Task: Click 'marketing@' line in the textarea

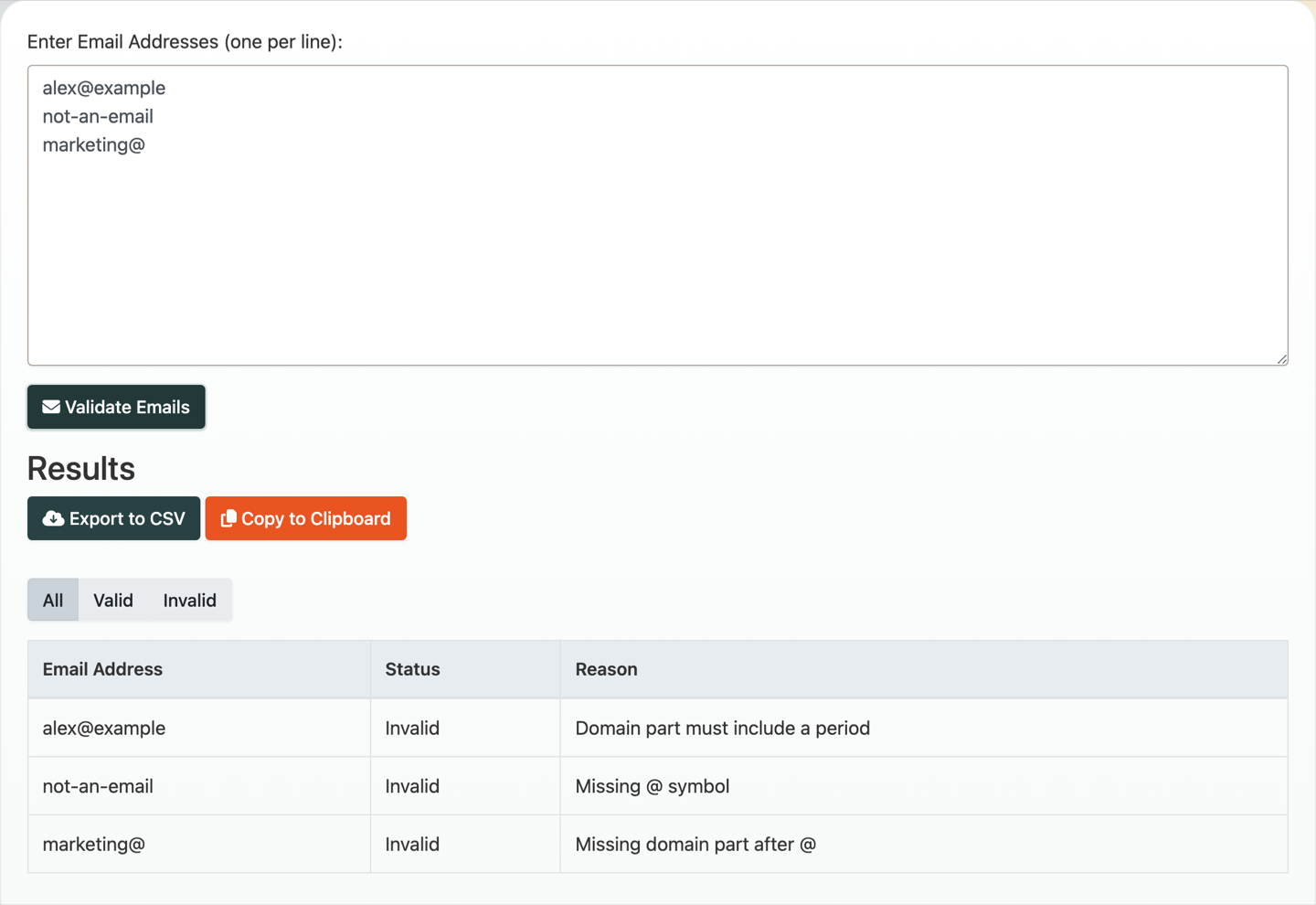Action: tap(94, 144)
